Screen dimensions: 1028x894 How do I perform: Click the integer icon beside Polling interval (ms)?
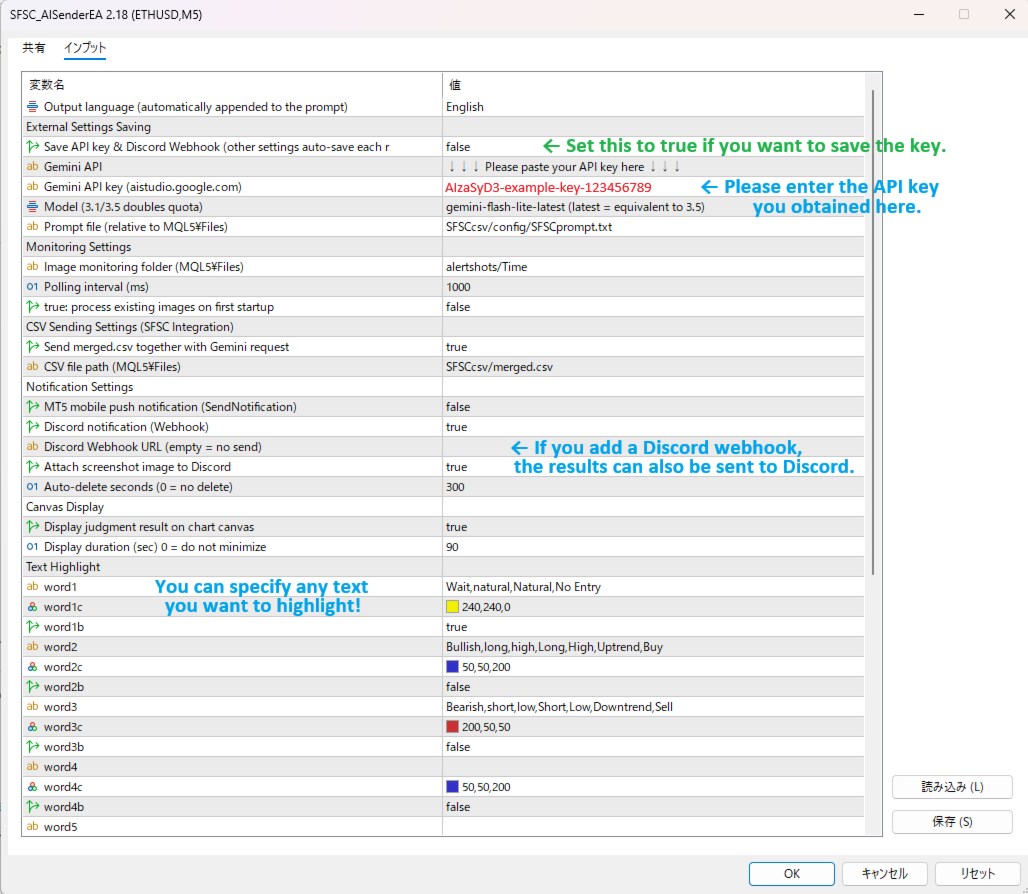coord(32,286)
